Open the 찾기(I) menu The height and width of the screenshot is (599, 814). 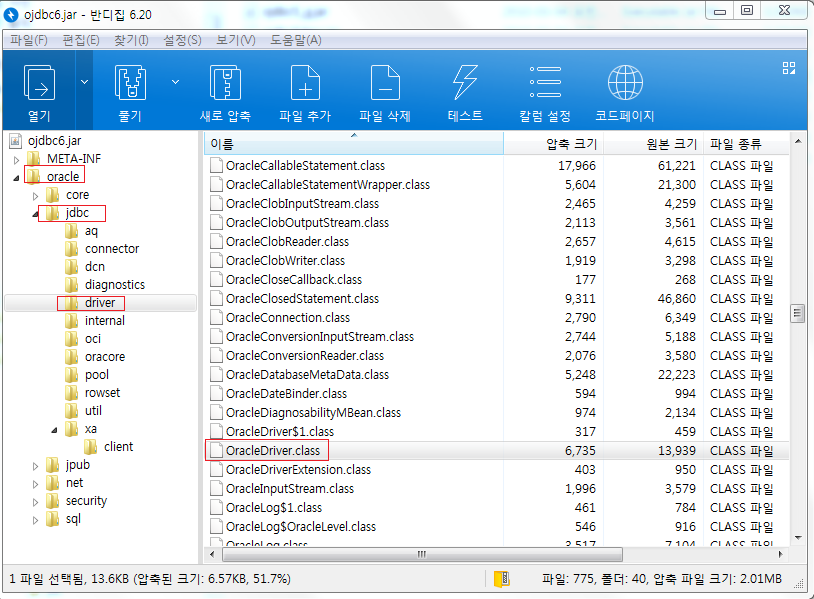coord(131,40)
